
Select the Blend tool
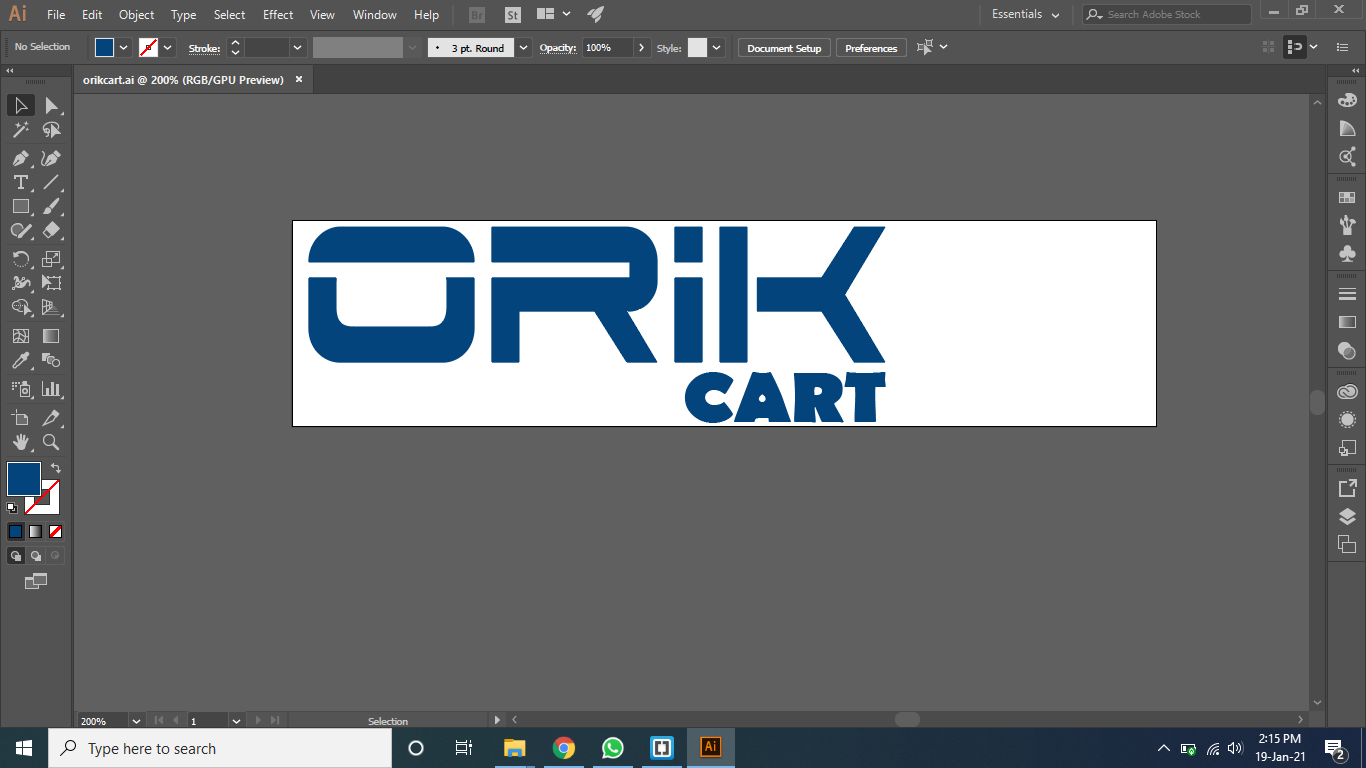[x=52, y=360]
